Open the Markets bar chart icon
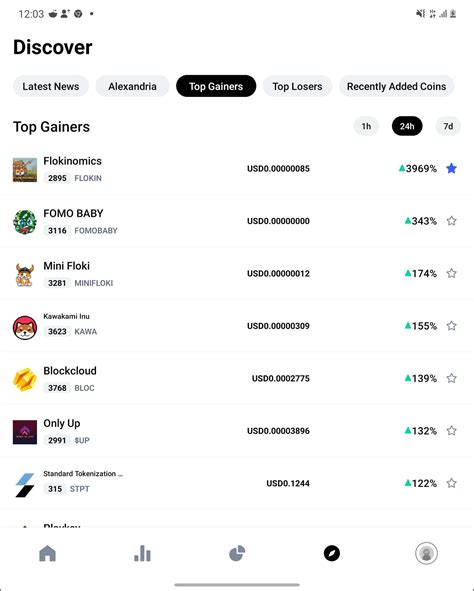Screen dimensions: 474x591 coord(142,553)
